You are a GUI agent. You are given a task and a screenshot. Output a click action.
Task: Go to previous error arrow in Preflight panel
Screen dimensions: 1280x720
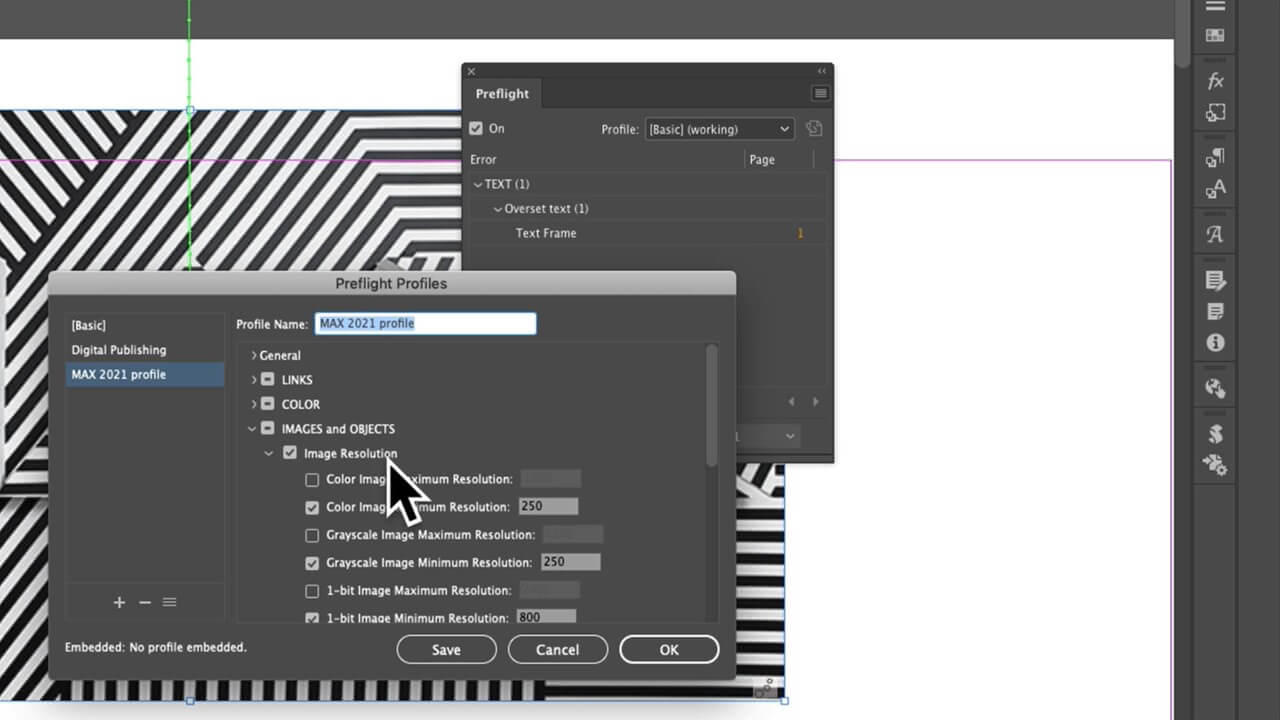tap(792, 401)
